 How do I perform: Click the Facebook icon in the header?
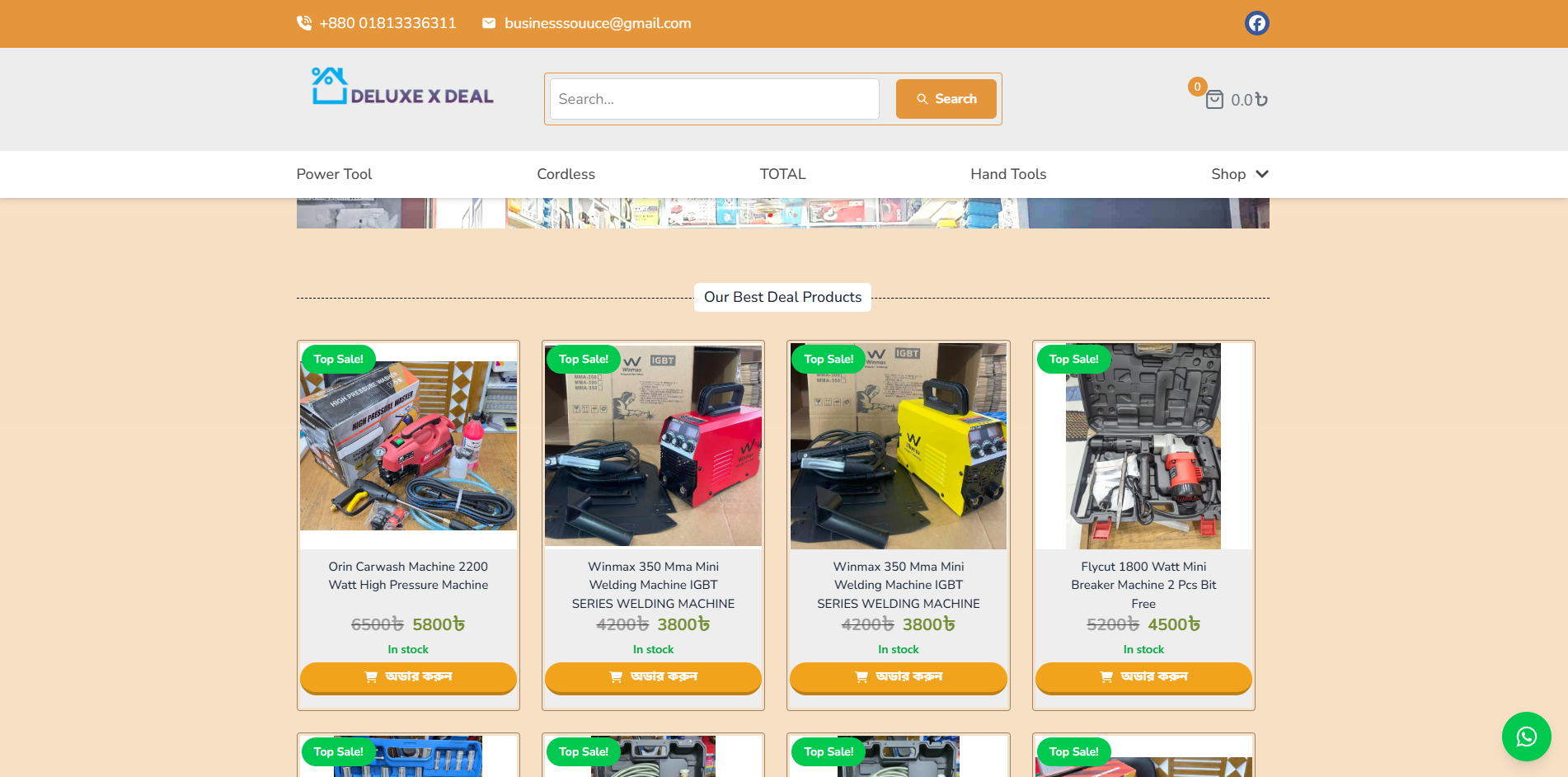coord(1256,23)
